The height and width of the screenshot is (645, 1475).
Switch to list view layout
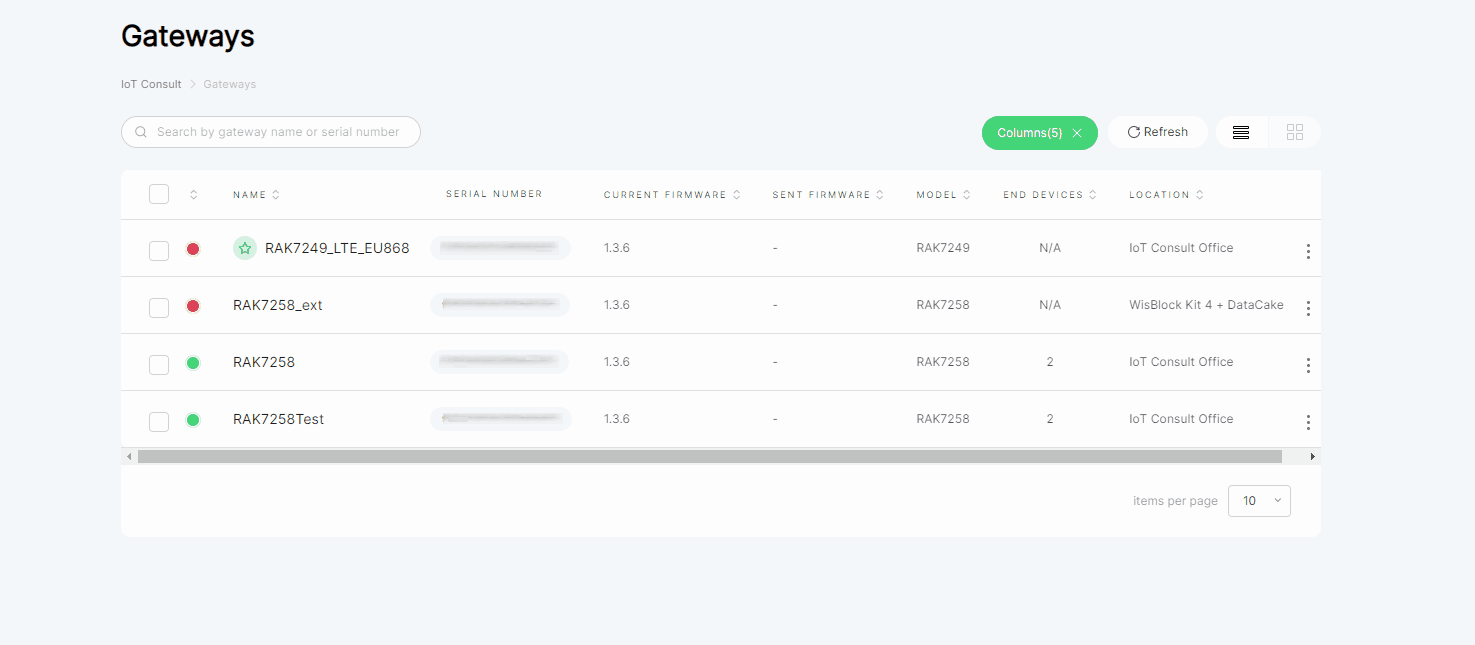[x=1241, y=132]
